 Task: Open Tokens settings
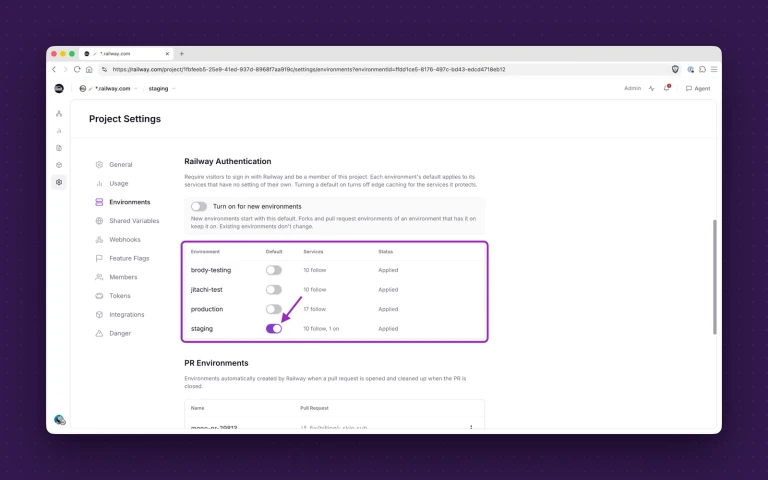tap(113, 296)
